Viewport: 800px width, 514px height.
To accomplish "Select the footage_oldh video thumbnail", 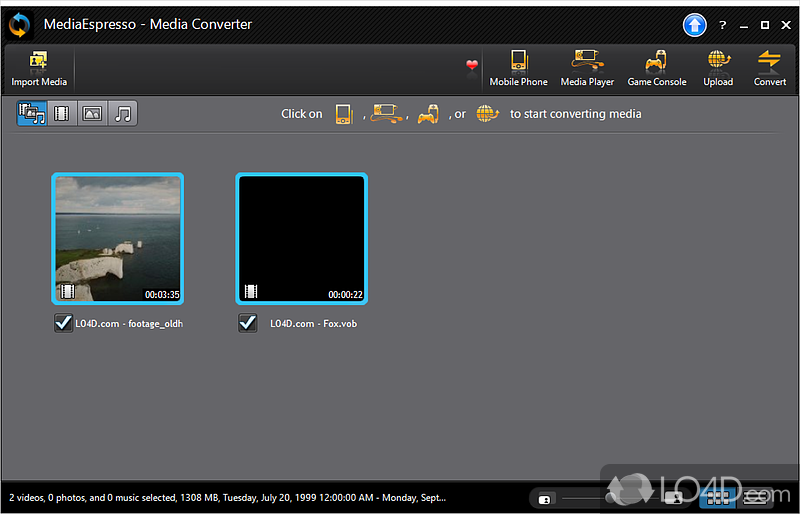I will point(118,238).
